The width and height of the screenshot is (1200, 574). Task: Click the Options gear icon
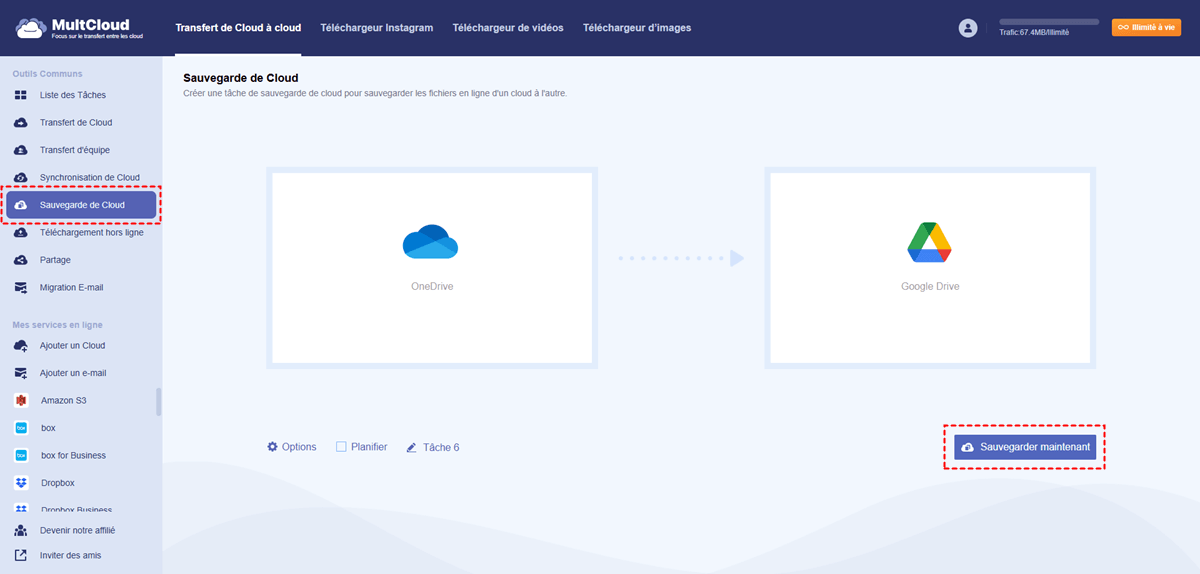(x=272, y=447)
